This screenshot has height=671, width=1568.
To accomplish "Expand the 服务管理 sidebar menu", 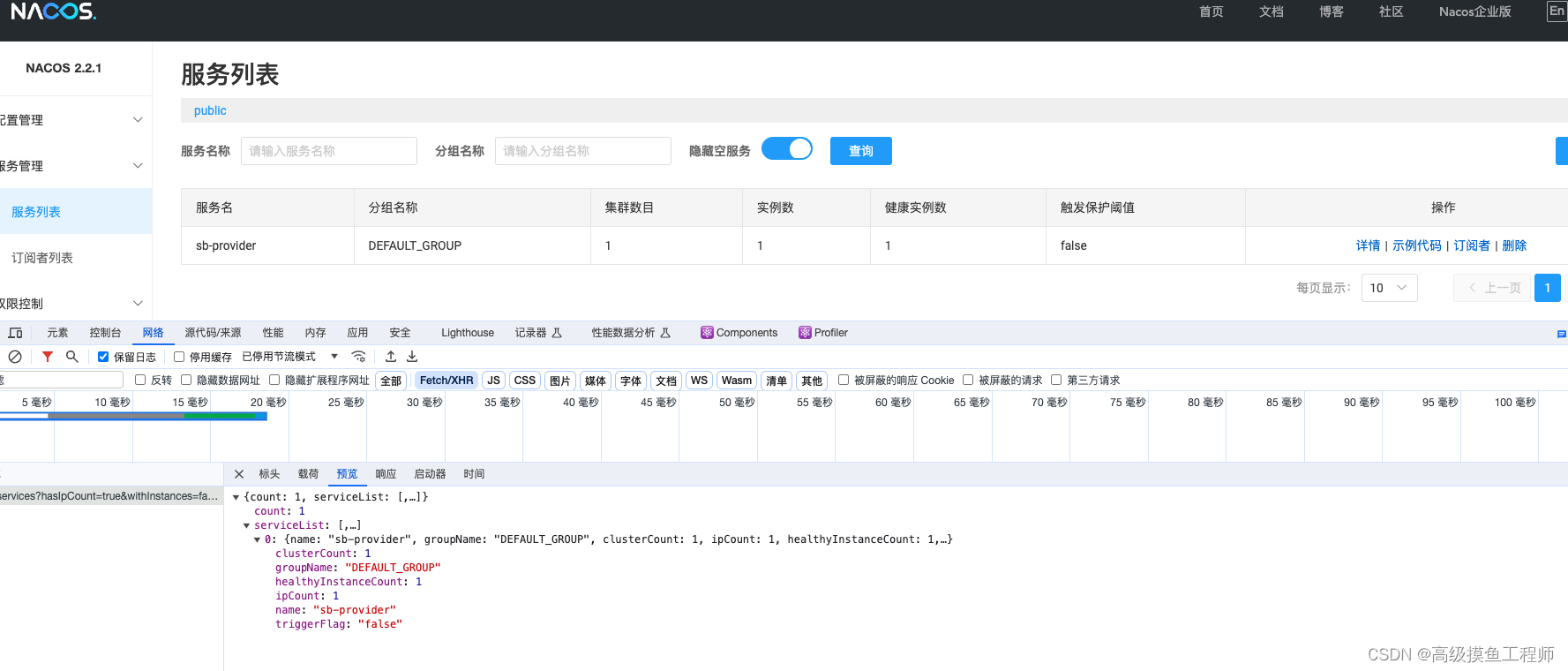I will [76, 166].
